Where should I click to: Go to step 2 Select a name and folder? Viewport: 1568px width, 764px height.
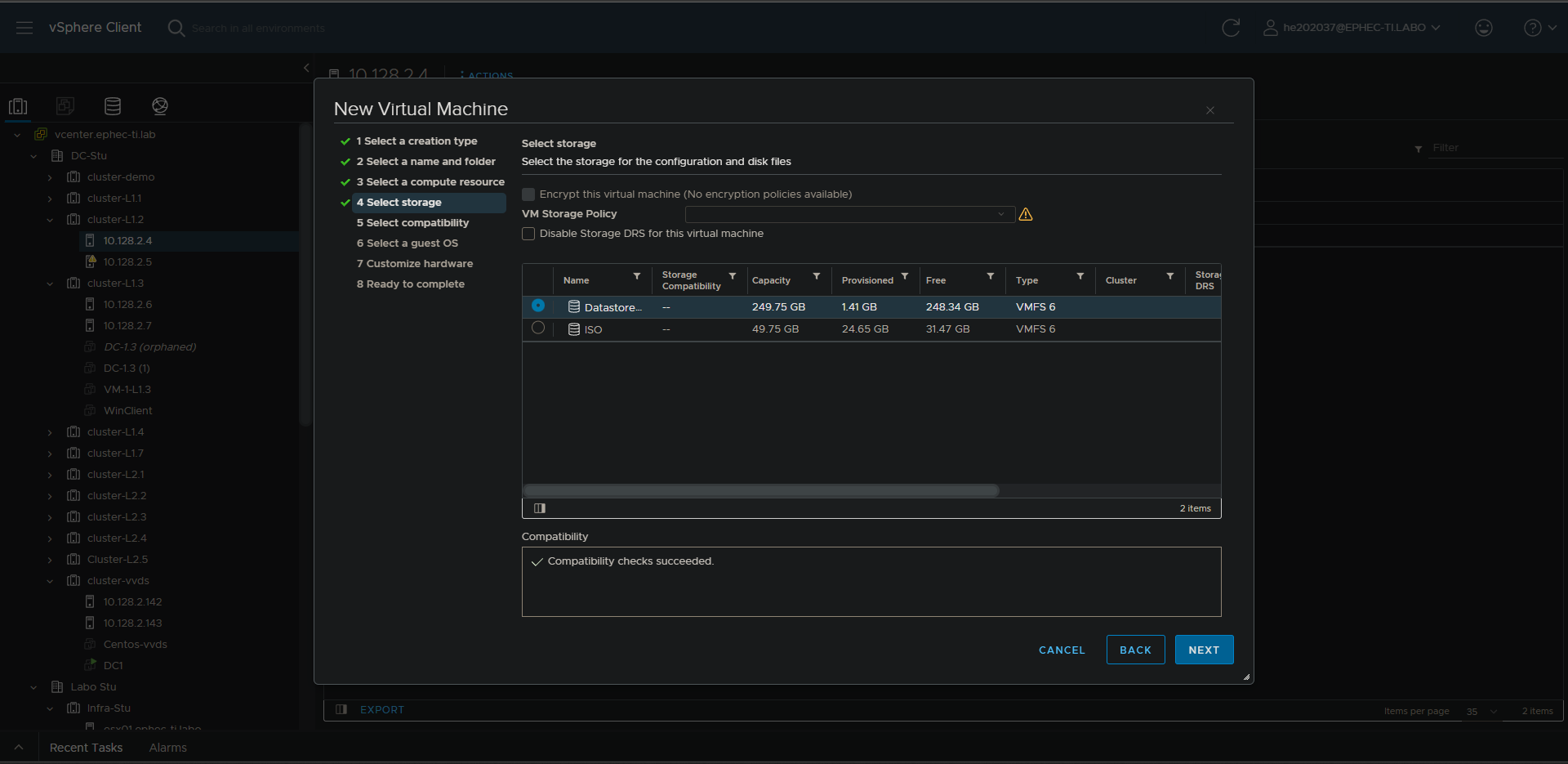pos(425,162)
